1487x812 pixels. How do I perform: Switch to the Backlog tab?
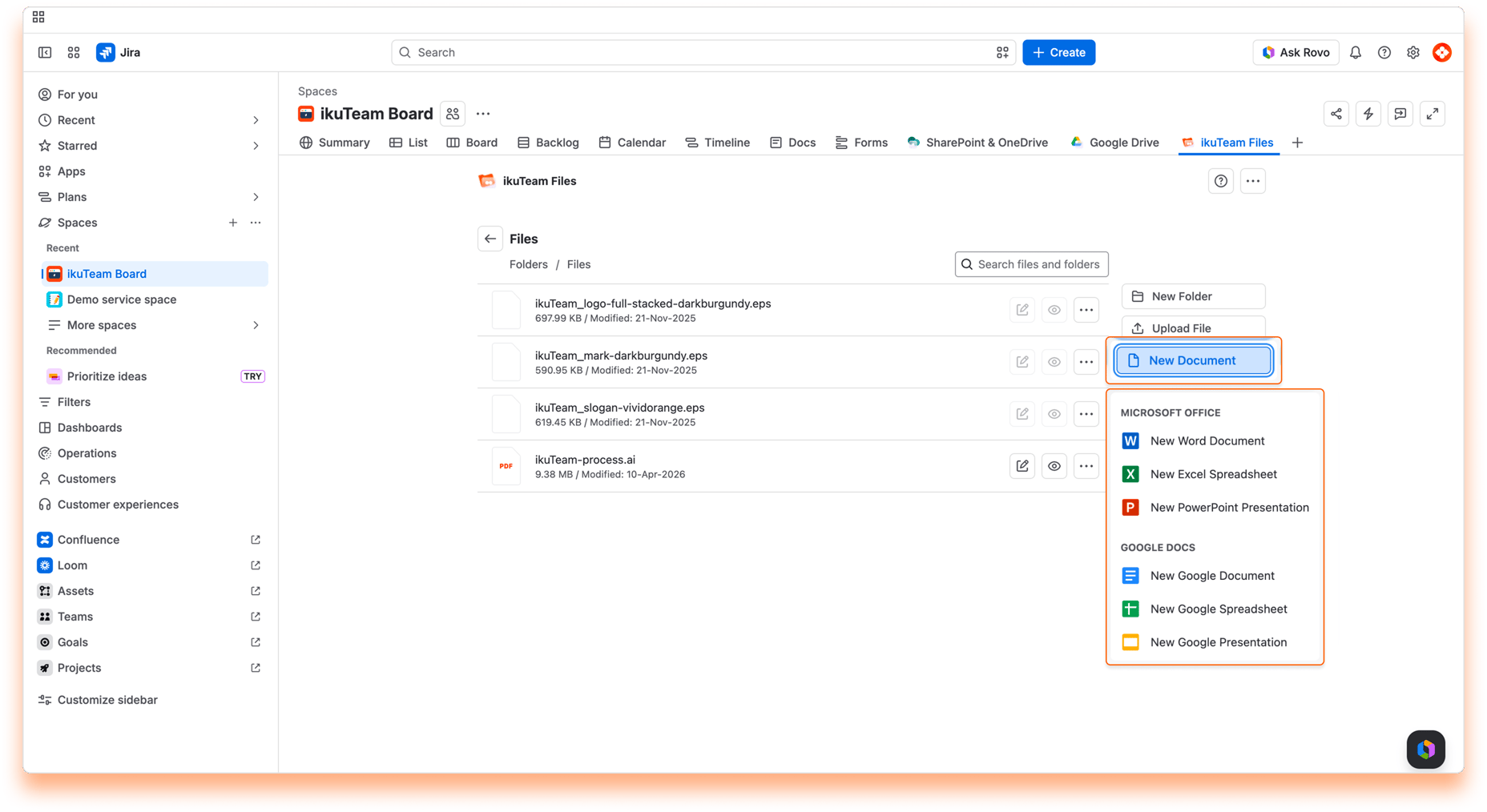(548, 143)
